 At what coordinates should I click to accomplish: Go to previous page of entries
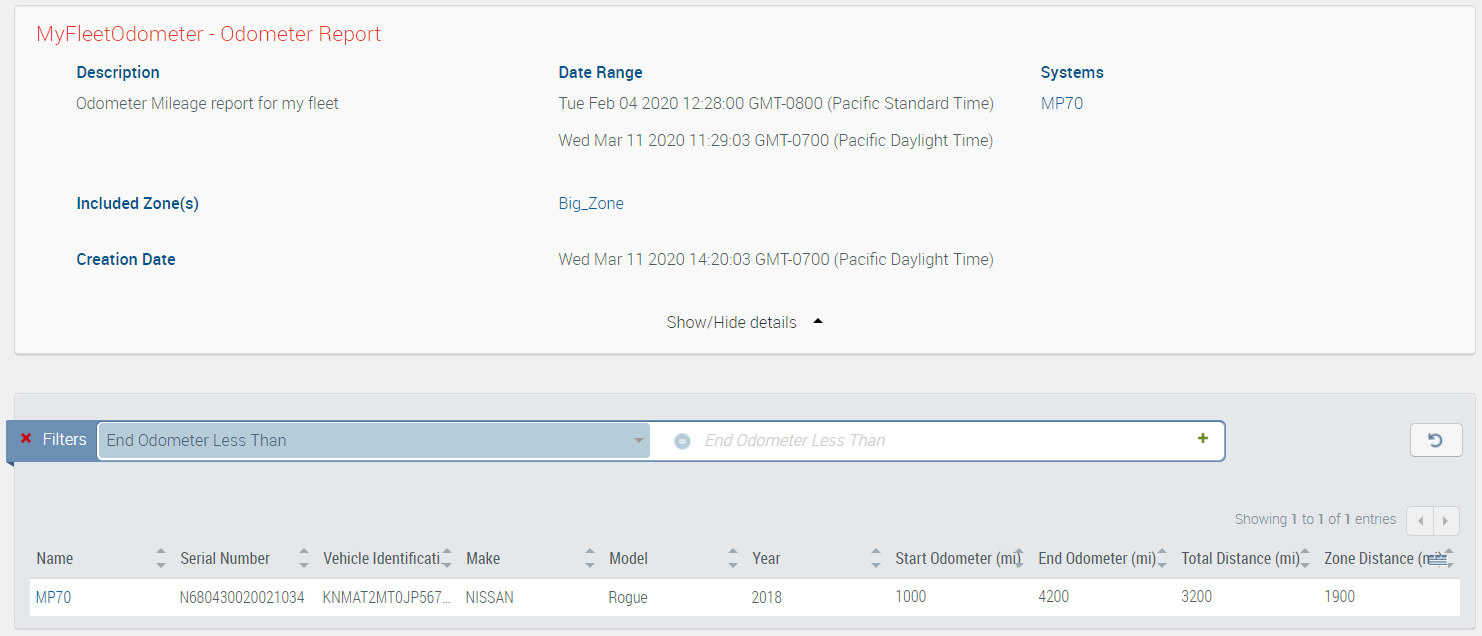1420,521
